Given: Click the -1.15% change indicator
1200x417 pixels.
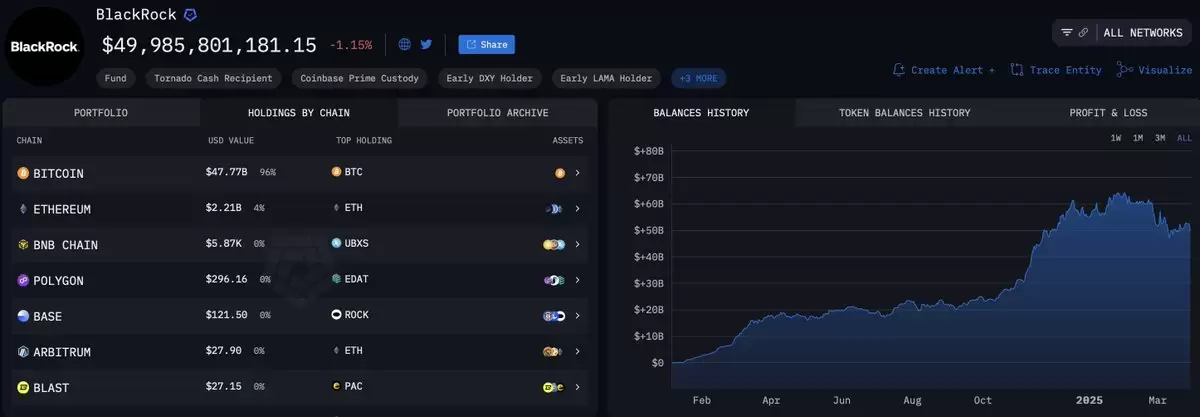Looking at the screenshot, I should [353, 45].
